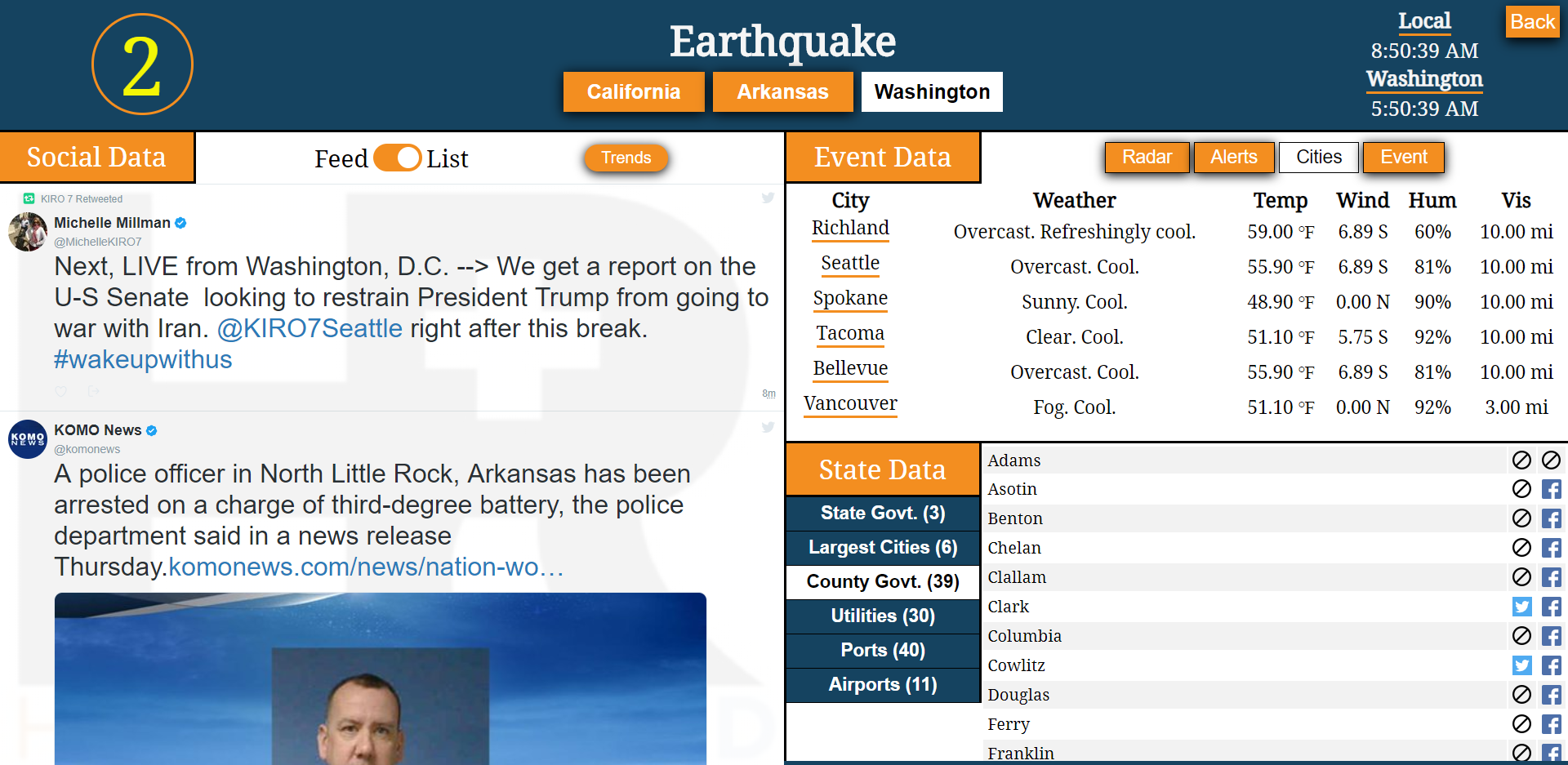The width and height of the screenshot is (1568, 765).
Task: Toggle the Feed/List switch
Action: (398, 158)
